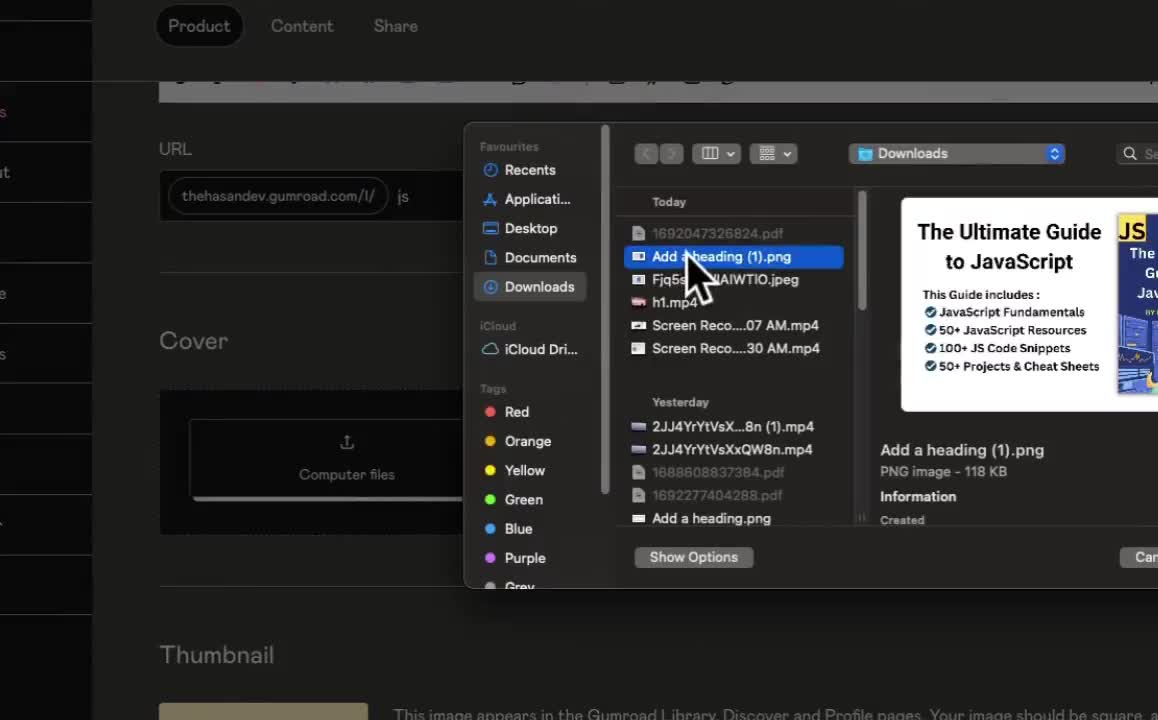Open the column view options dropdown

pos(716,153)
